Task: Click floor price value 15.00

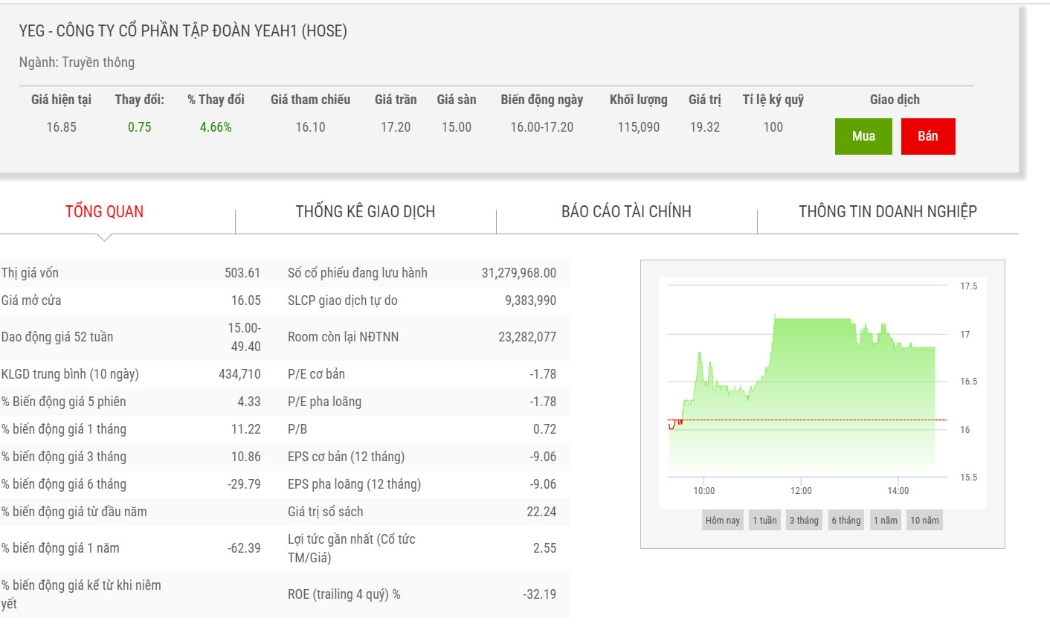Action: (456, 127)
